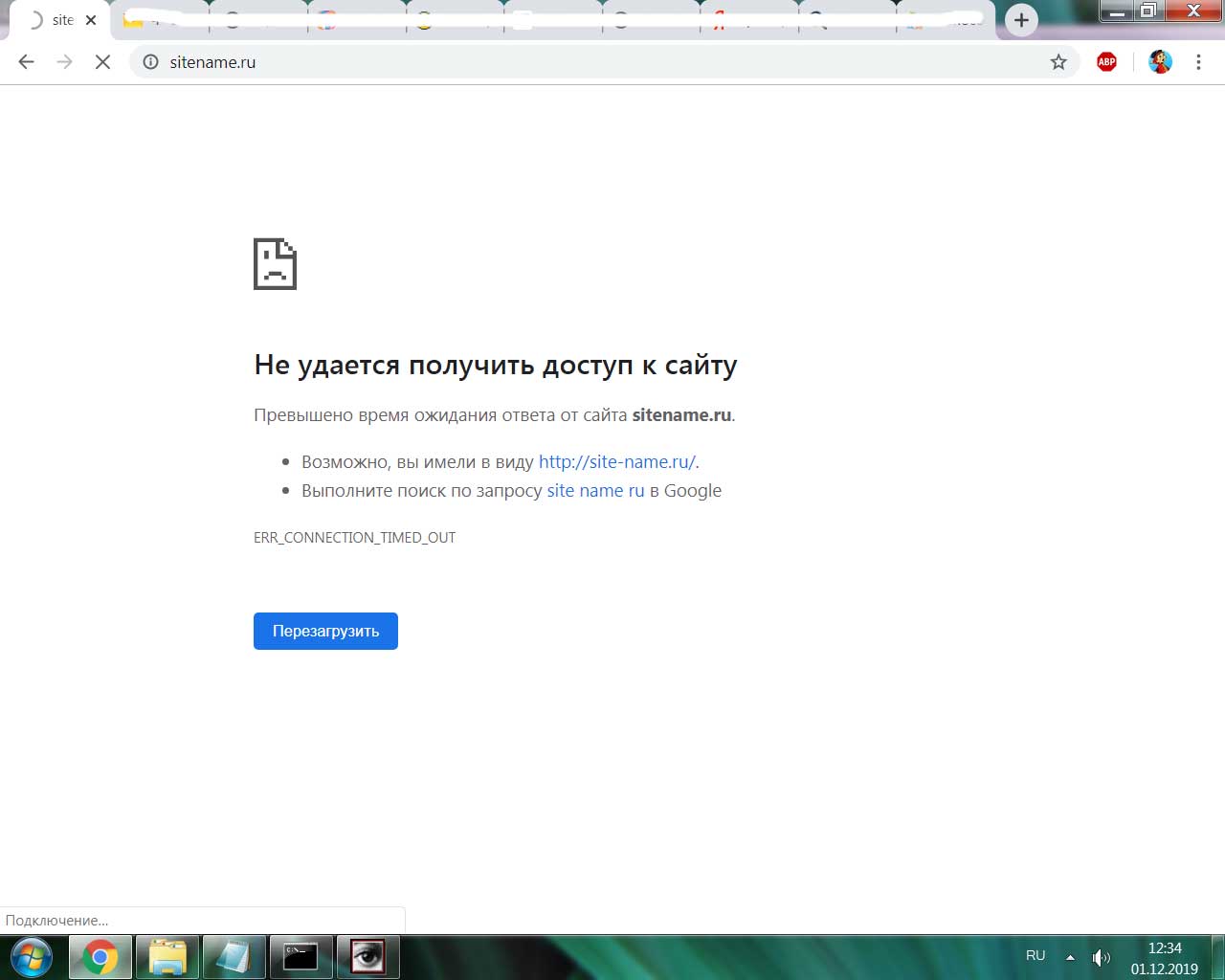This screenshot has width=1225, height=980.
Task: Stop page loading with X button
Action: coord(102,62)
